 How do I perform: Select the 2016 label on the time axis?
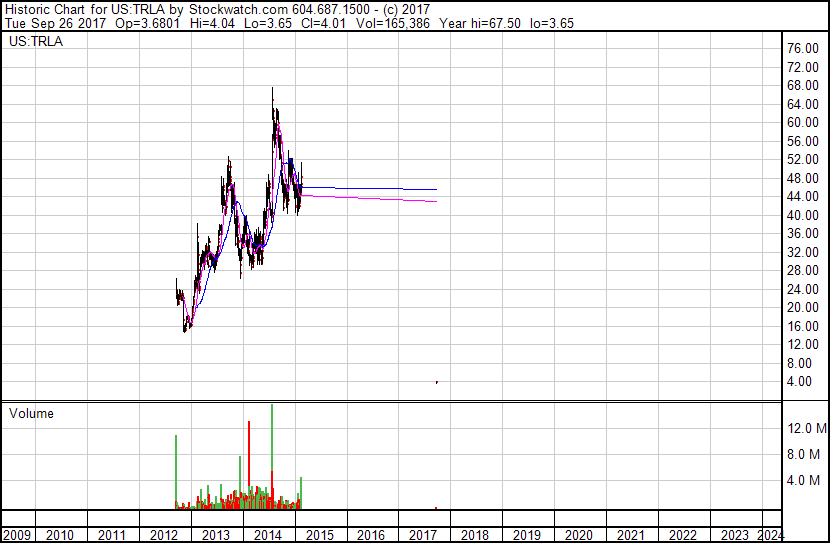(x=371, y=535)
